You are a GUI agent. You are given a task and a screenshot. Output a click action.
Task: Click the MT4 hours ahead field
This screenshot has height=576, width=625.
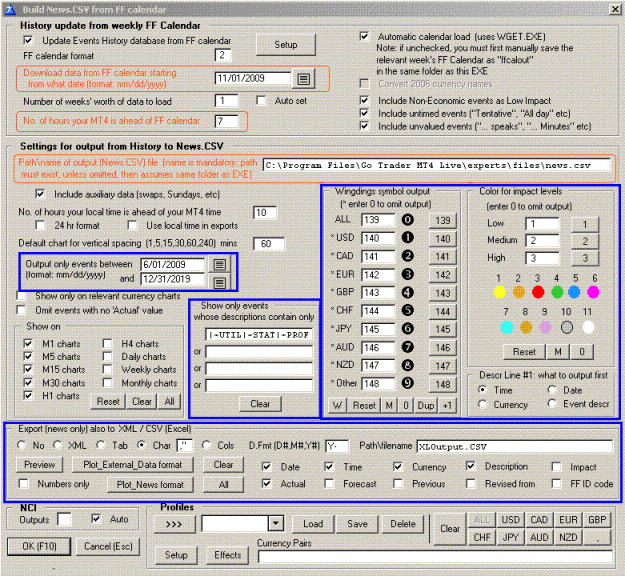(226, 121)
